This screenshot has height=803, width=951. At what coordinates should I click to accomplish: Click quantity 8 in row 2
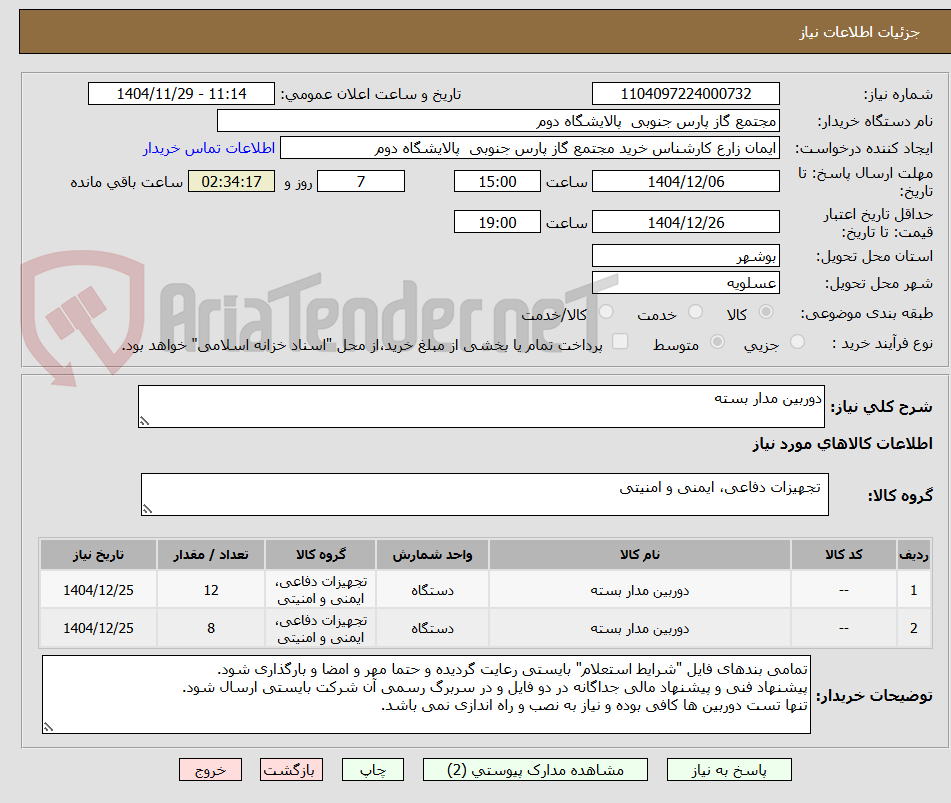(210, 628)
